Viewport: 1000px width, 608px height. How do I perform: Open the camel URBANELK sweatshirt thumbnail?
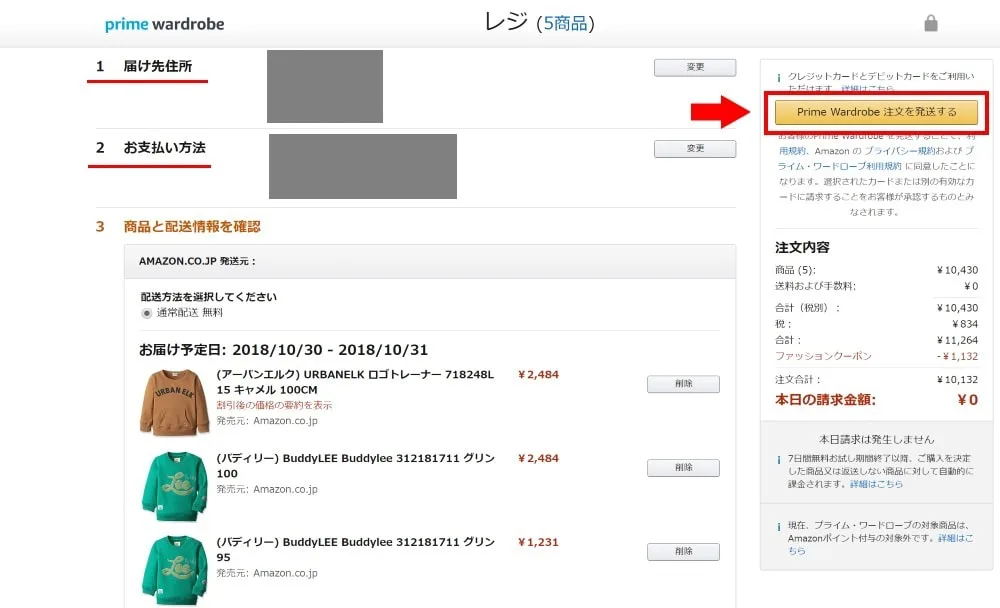coord(173,402)
